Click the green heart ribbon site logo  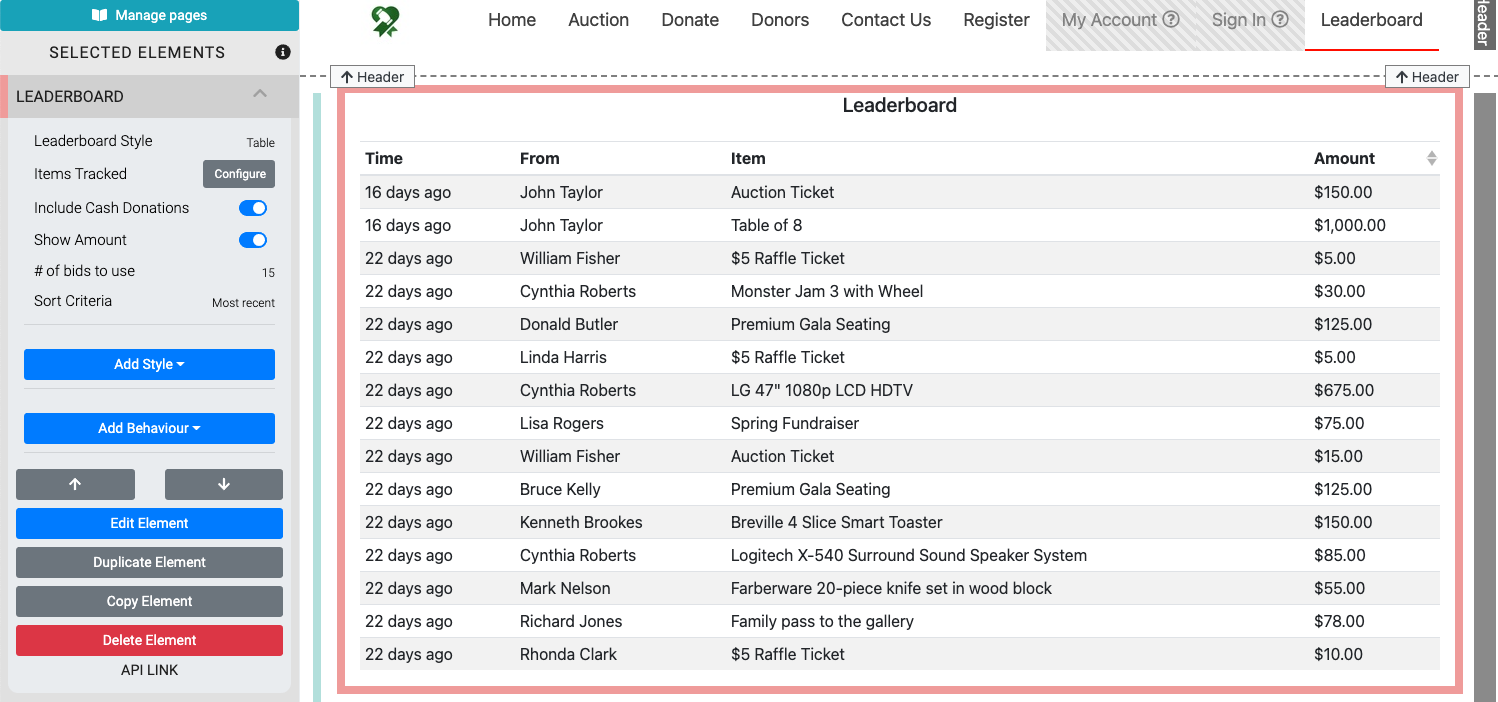pyautogui.click(x=385, y=21)
